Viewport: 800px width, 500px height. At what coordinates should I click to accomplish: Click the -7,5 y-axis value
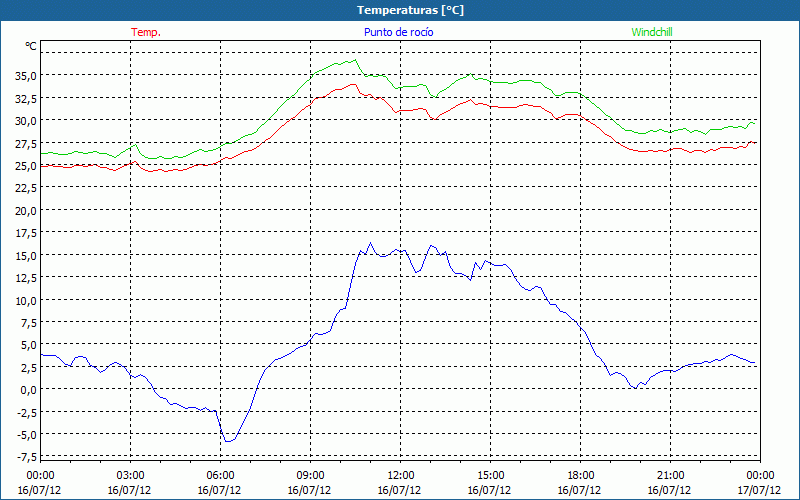point(28,457)
